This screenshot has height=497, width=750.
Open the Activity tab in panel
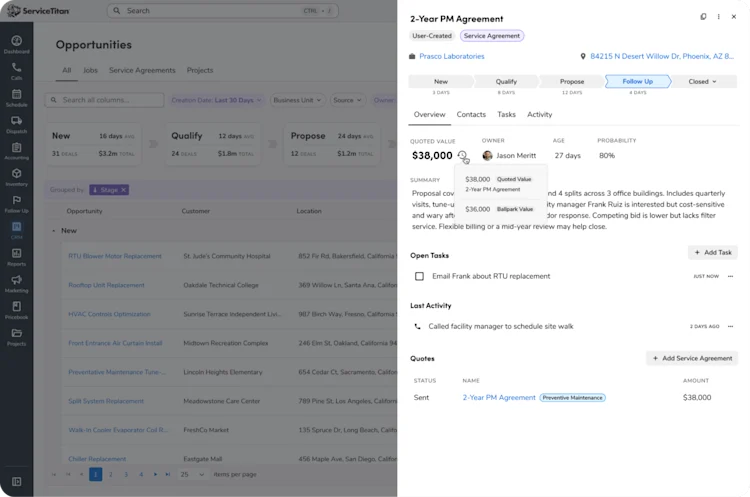540,114
